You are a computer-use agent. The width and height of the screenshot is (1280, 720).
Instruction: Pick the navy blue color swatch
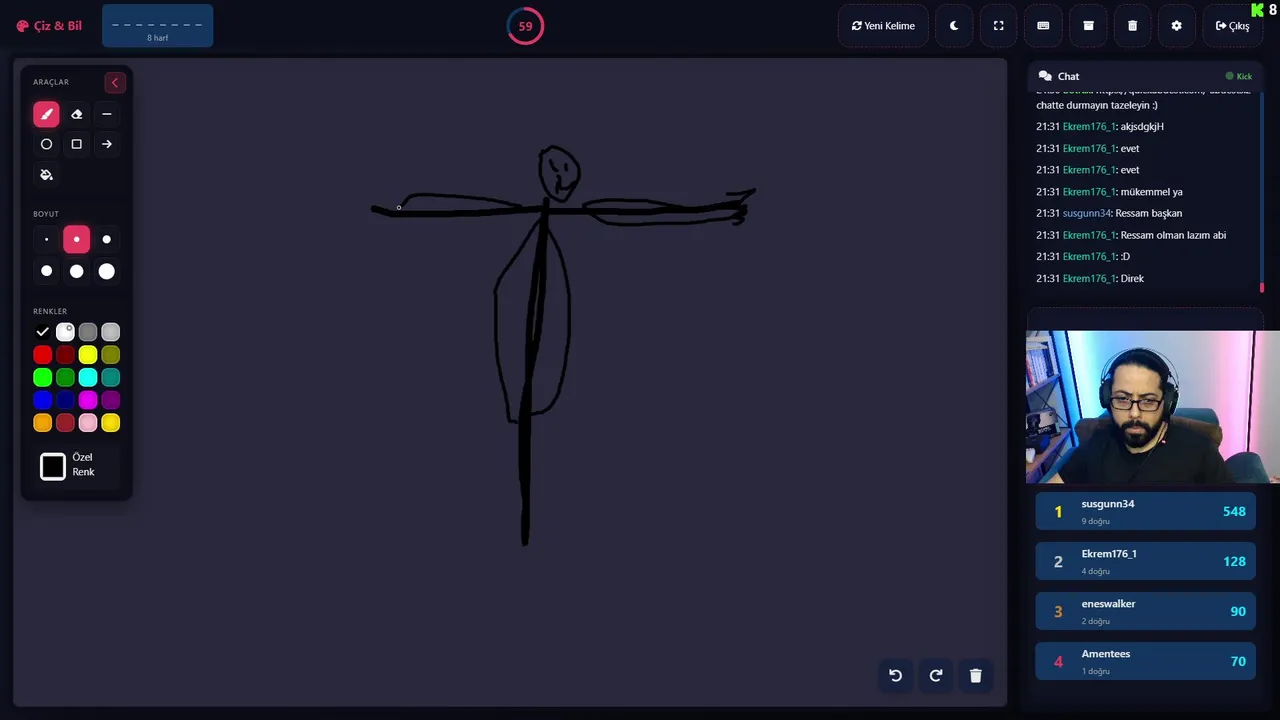[x=65, y=400]
